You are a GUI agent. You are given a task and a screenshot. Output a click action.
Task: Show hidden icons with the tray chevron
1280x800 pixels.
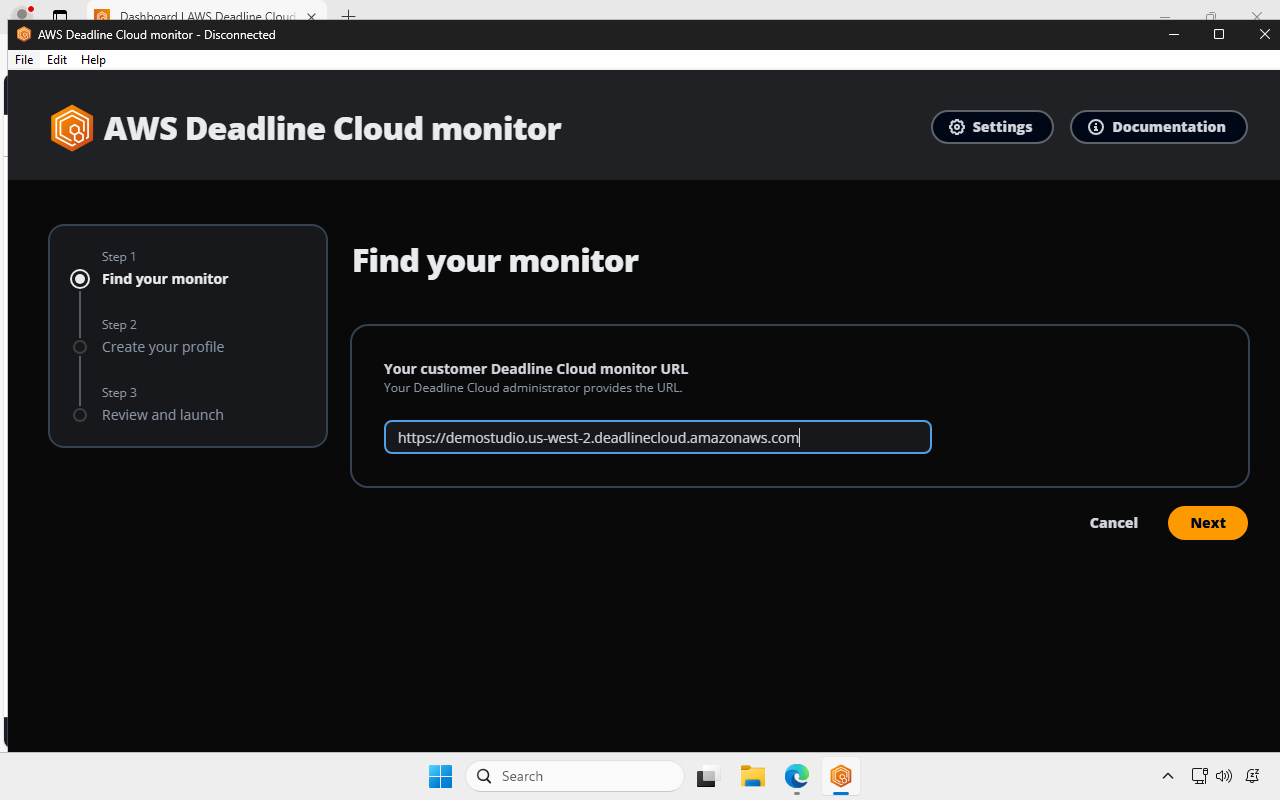pyautogui.click(x=1168, y=776)
